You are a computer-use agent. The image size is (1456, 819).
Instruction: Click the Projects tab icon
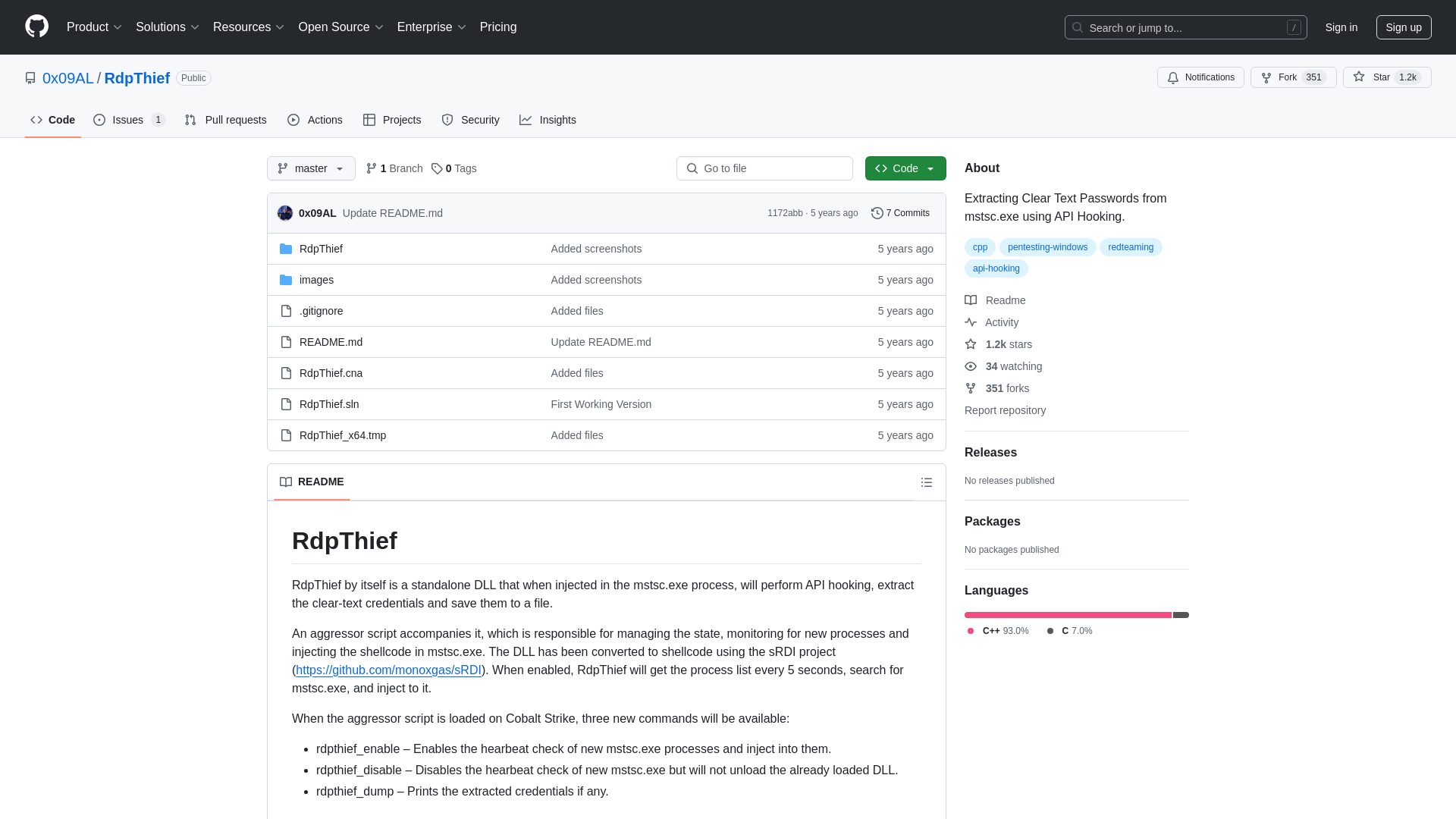369,119
